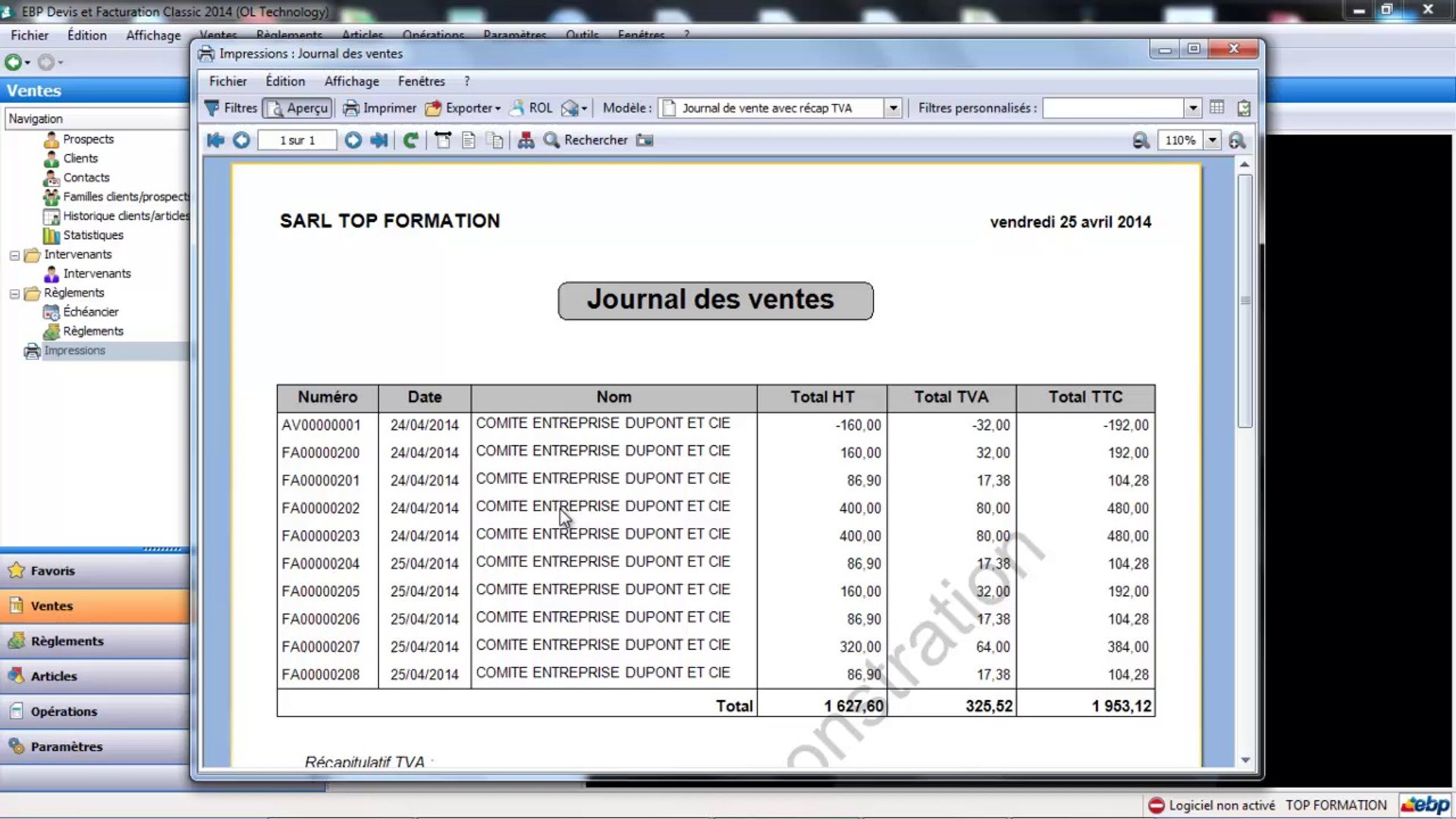Open the Modèle dropdown list
The width and height of the screenshot is (1456, 819).
tap(893, 108)
